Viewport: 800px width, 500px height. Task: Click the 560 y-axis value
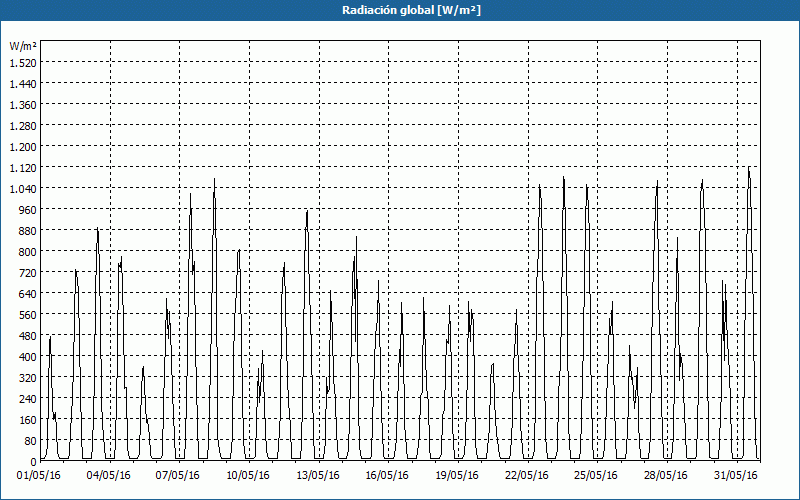pyautogui.click(x=28, y=315)
